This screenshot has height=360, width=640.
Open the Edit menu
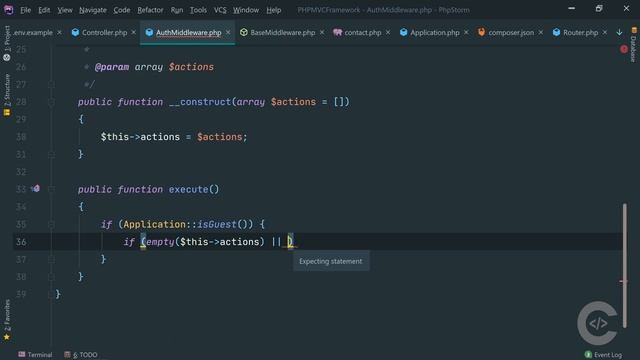pos(44,10)
